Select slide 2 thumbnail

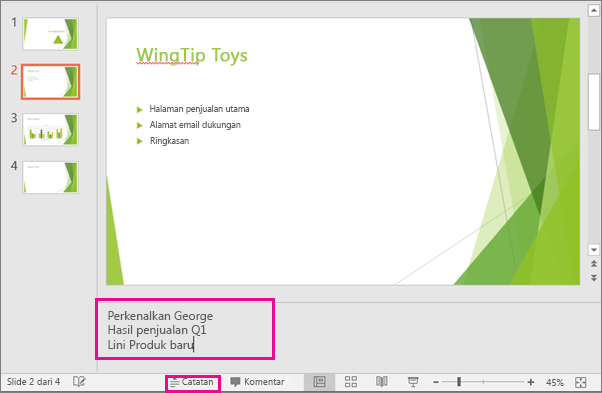50,82
